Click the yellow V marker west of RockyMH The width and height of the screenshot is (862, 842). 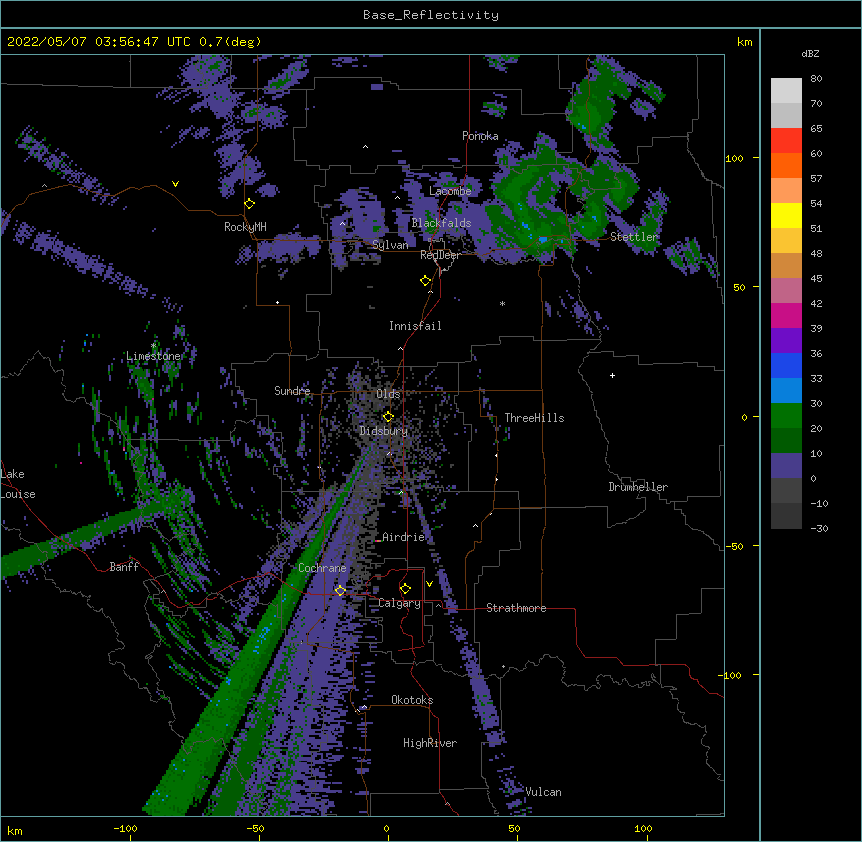pyautogui.click(x=175, y=184)
